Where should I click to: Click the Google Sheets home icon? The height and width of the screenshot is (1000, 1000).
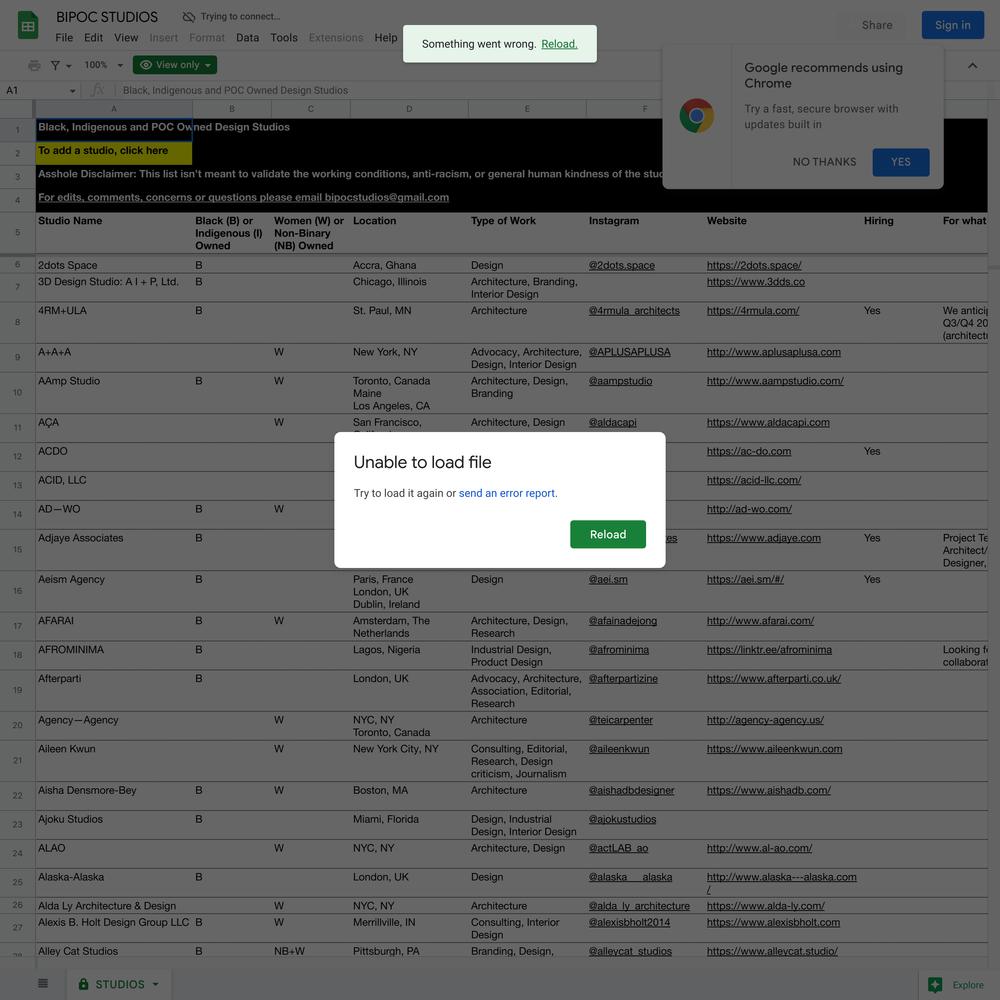(27, 26)
